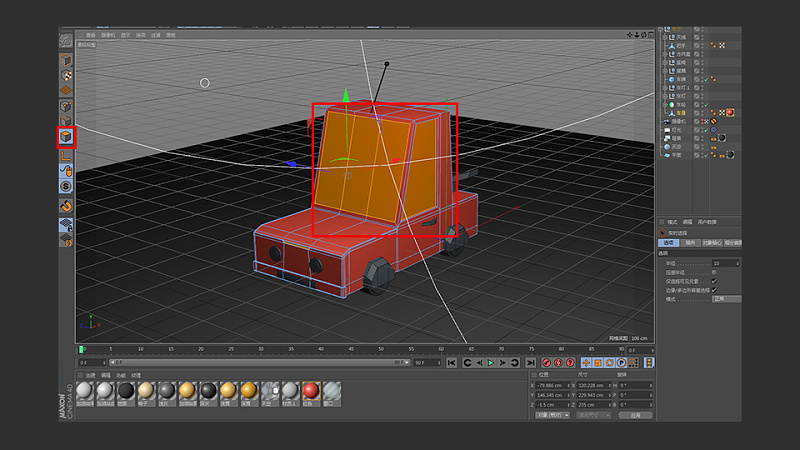Select the Texture mode checkered cube icon

click(66, 76)
